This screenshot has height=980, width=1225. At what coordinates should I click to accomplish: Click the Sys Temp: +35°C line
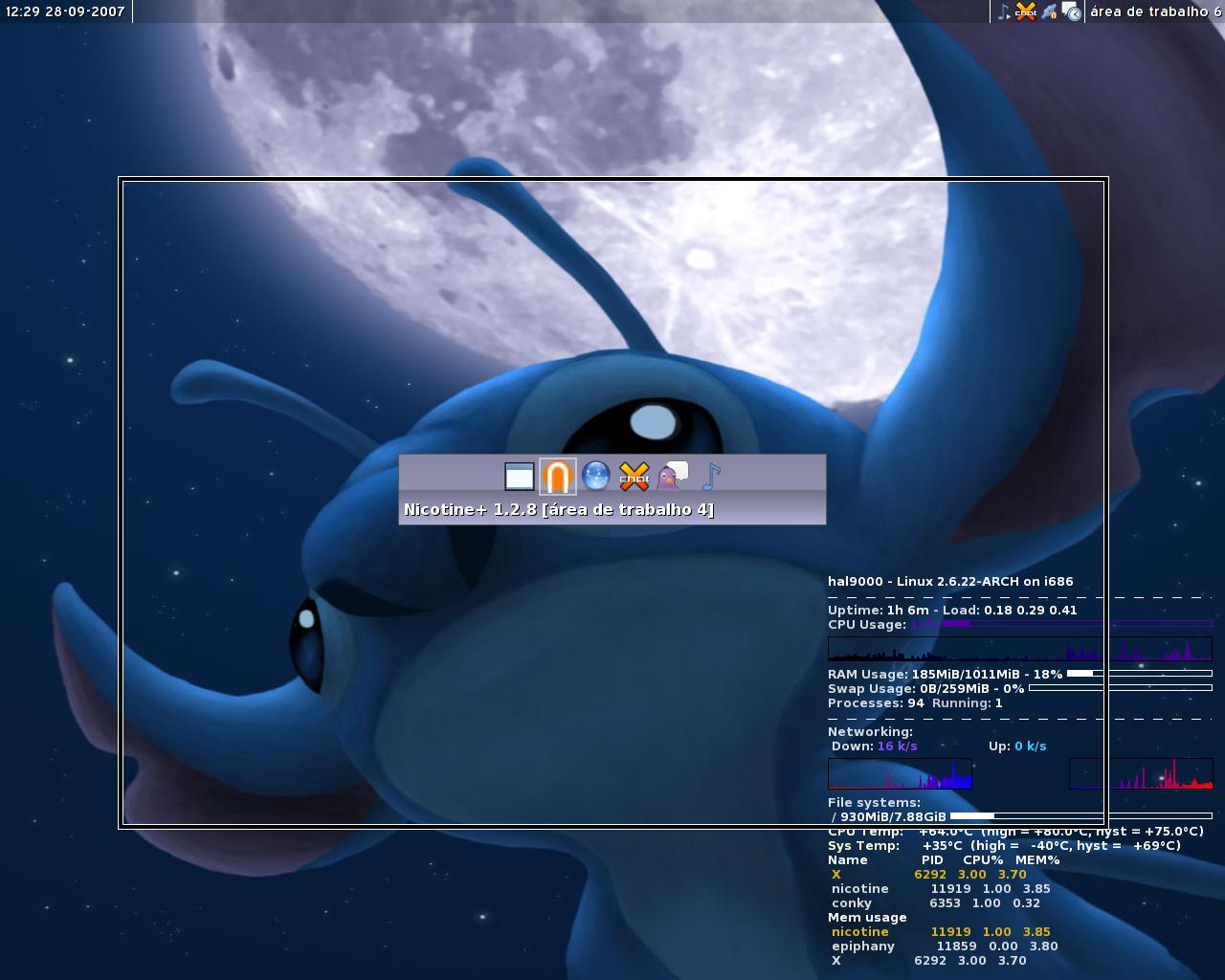pyautogui.click(x=1004, y=845)
